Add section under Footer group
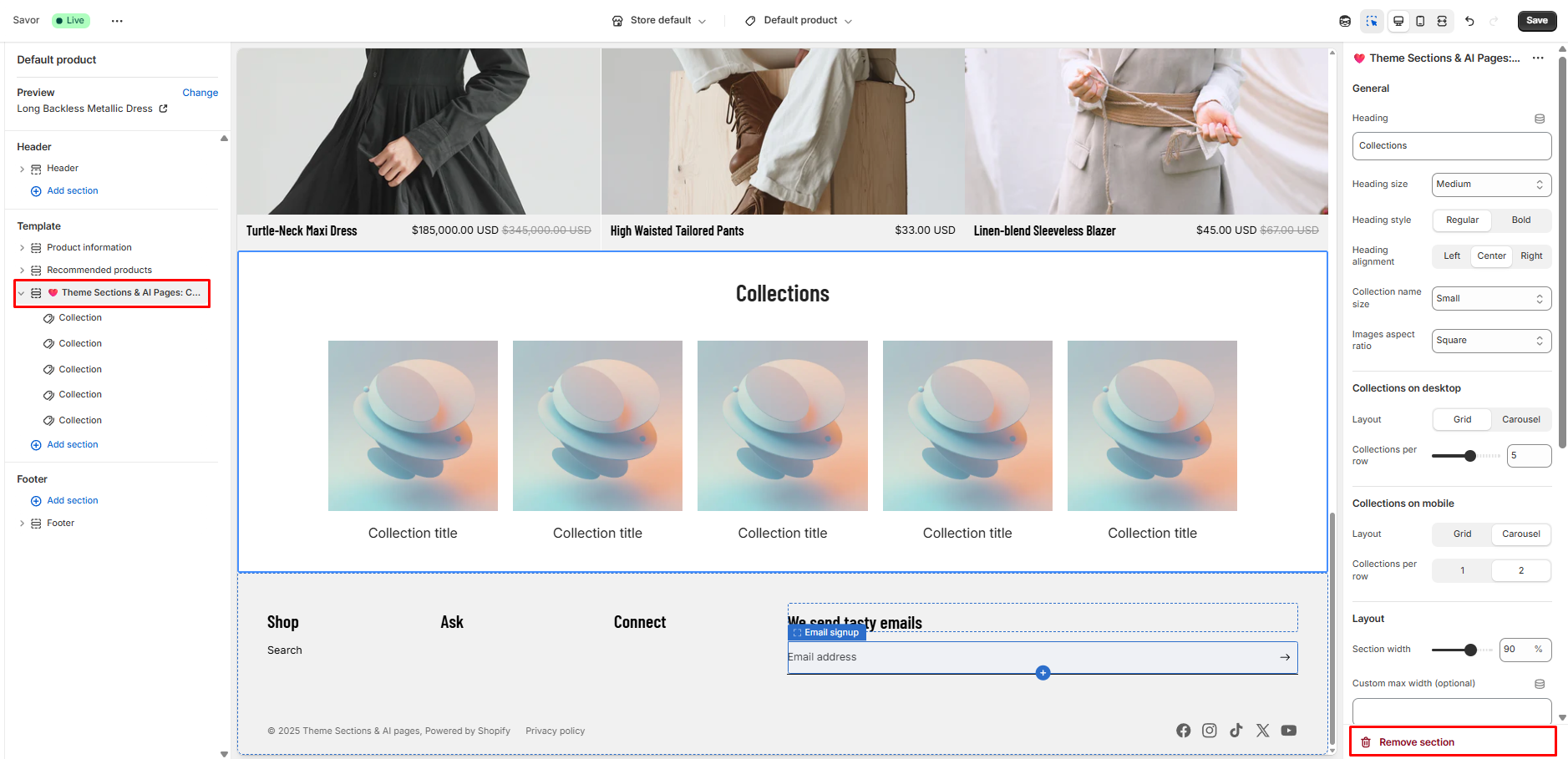Image resolution: width=1568 pixels, height=759 pixels. [64, 501]
